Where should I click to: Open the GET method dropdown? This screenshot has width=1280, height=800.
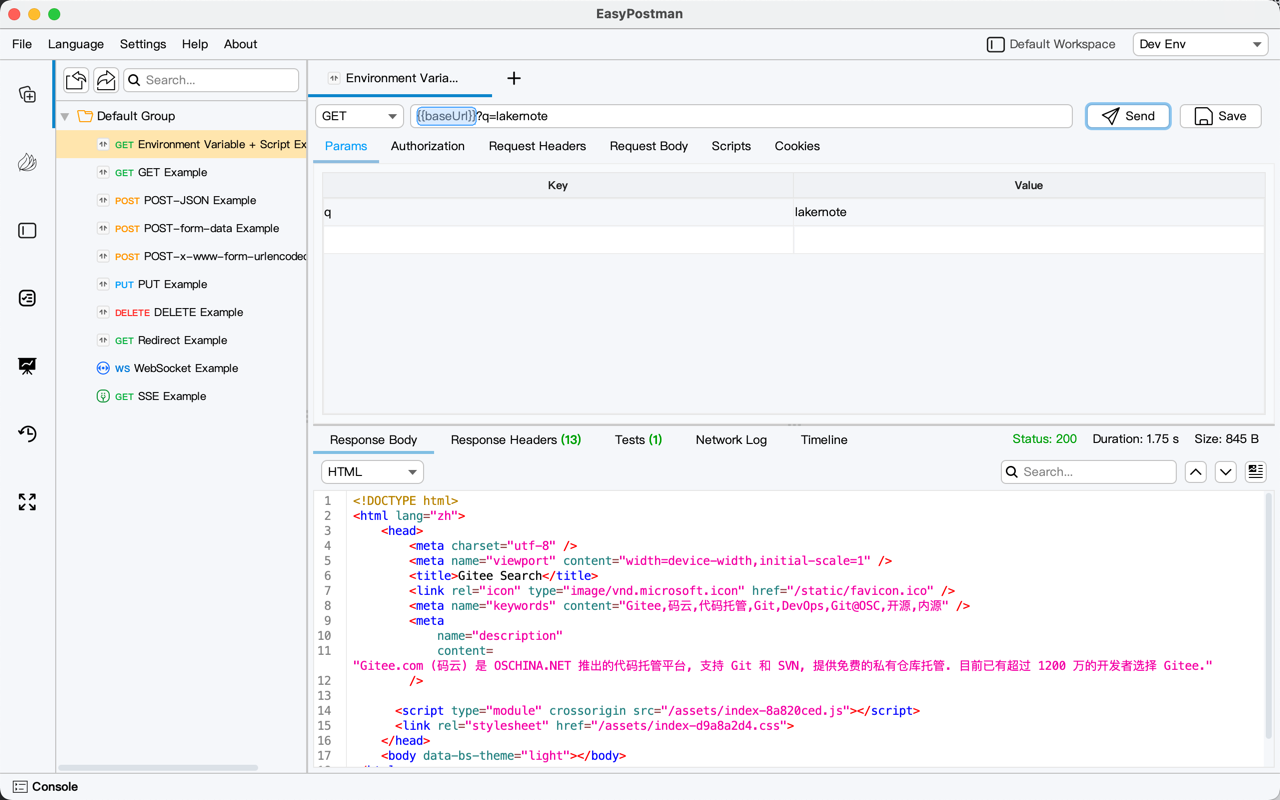pos(359,116)
